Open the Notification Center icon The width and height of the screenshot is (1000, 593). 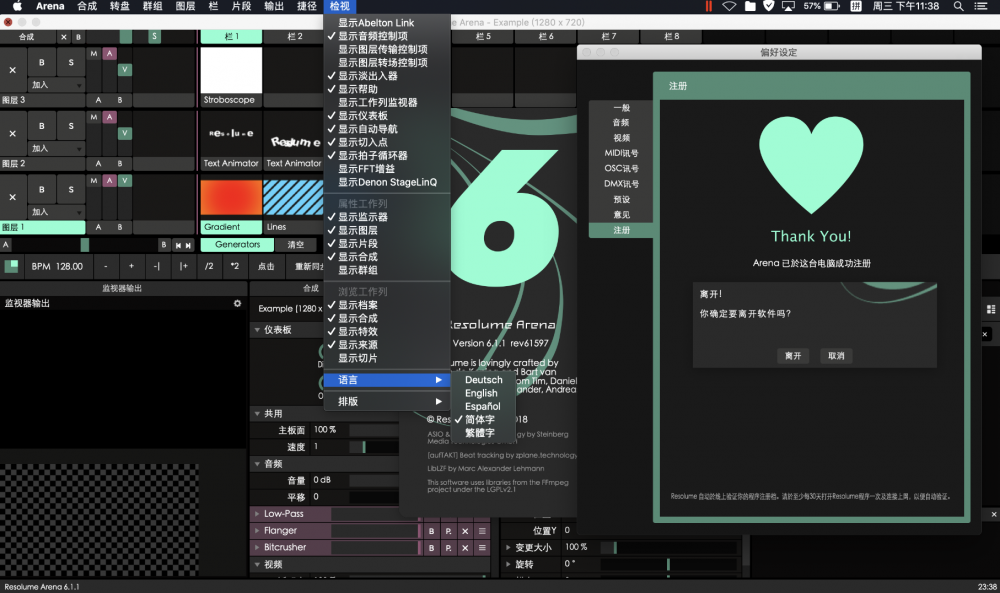[x=982, y=6]
